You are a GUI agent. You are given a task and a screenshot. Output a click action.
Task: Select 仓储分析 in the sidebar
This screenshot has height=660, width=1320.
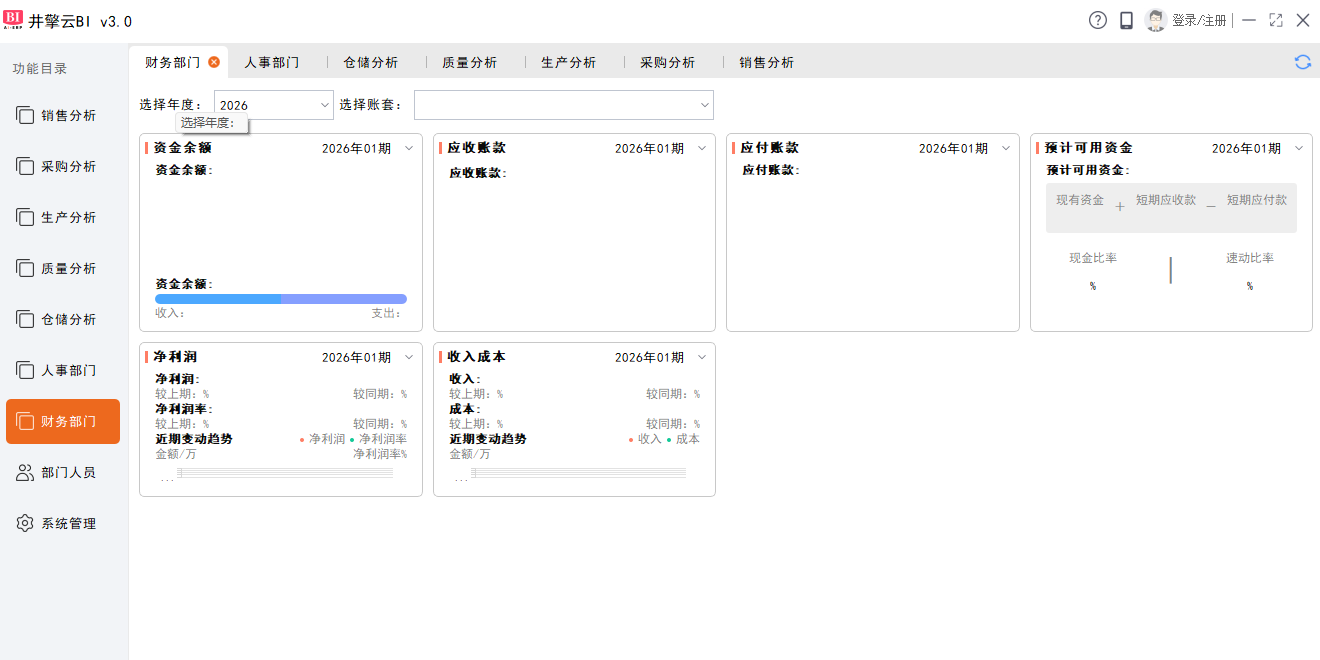68,320
